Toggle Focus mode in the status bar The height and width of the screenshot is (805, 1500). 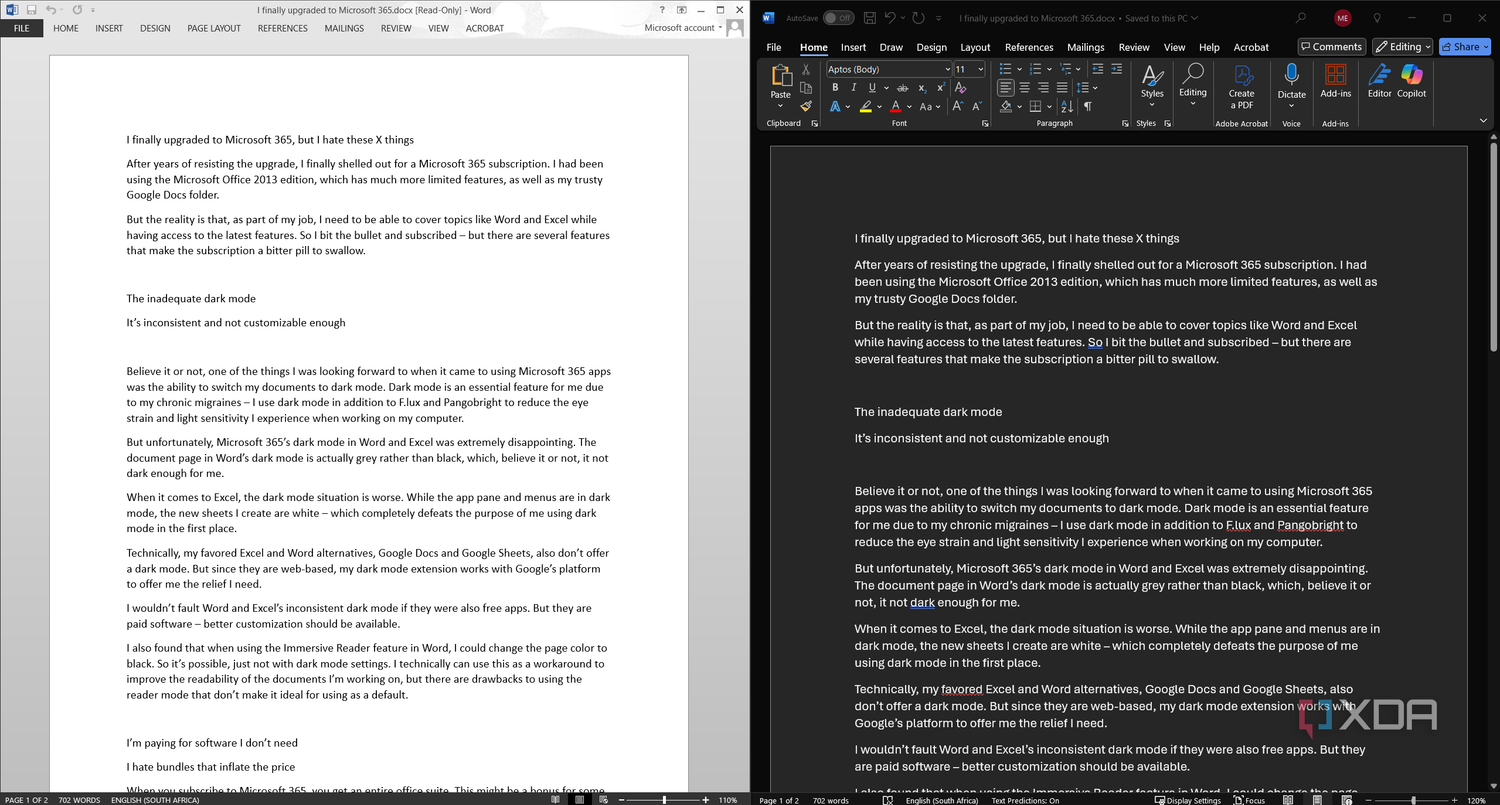(1249, 800)
